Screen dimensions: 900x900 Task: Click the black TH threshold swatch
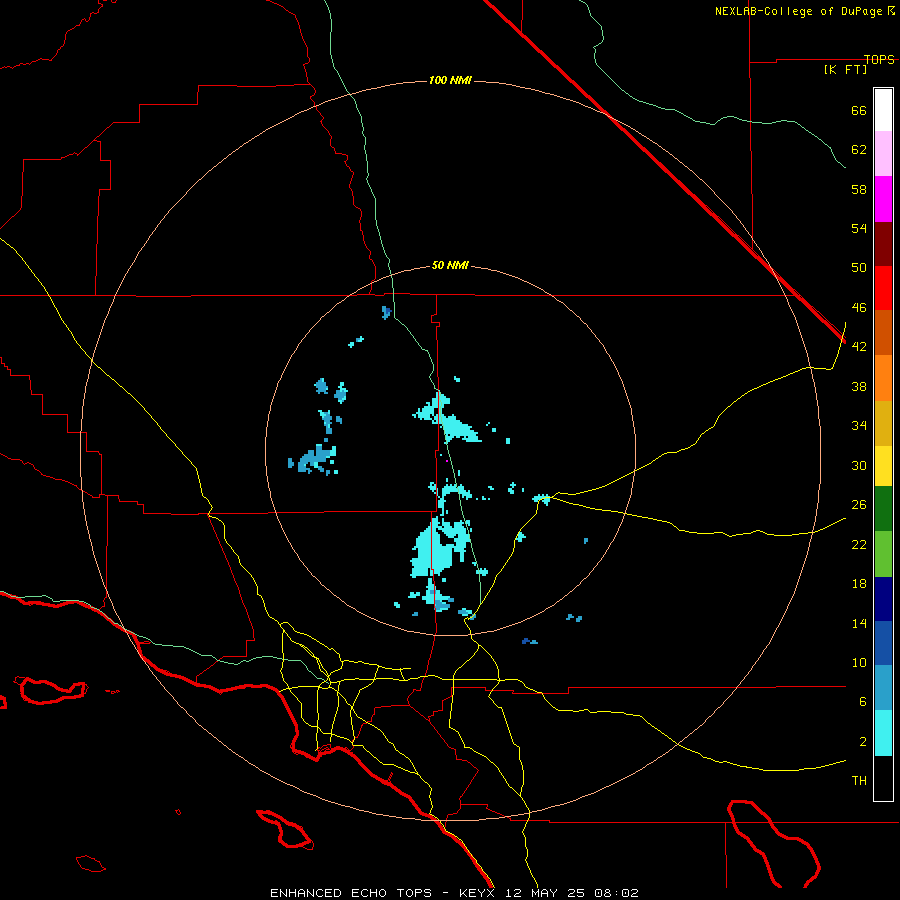click(x=883, y=778)
